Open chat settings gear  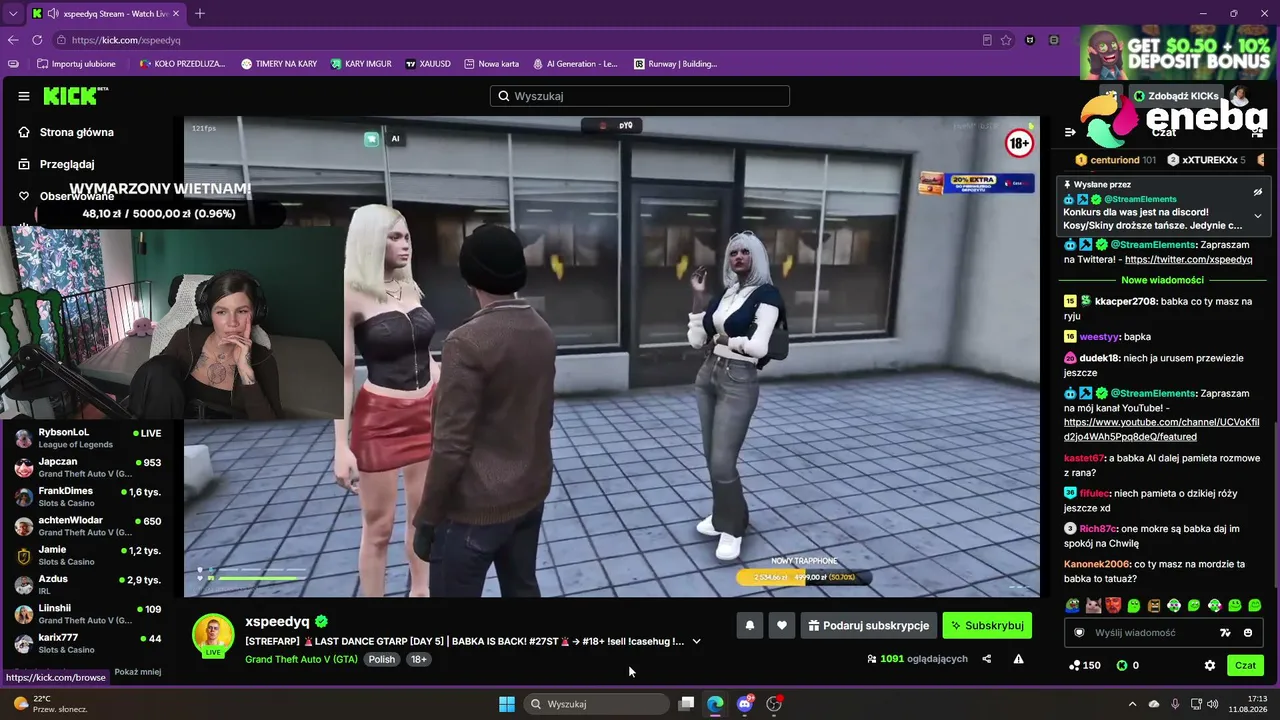coord(1210,665)
